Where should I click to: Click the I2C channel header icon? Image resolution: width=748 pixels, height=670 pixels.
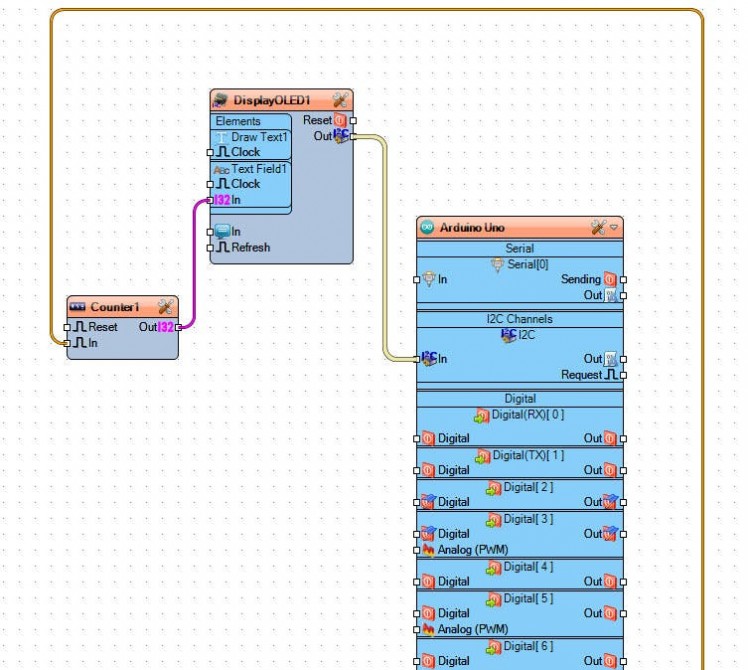point(509,335)
